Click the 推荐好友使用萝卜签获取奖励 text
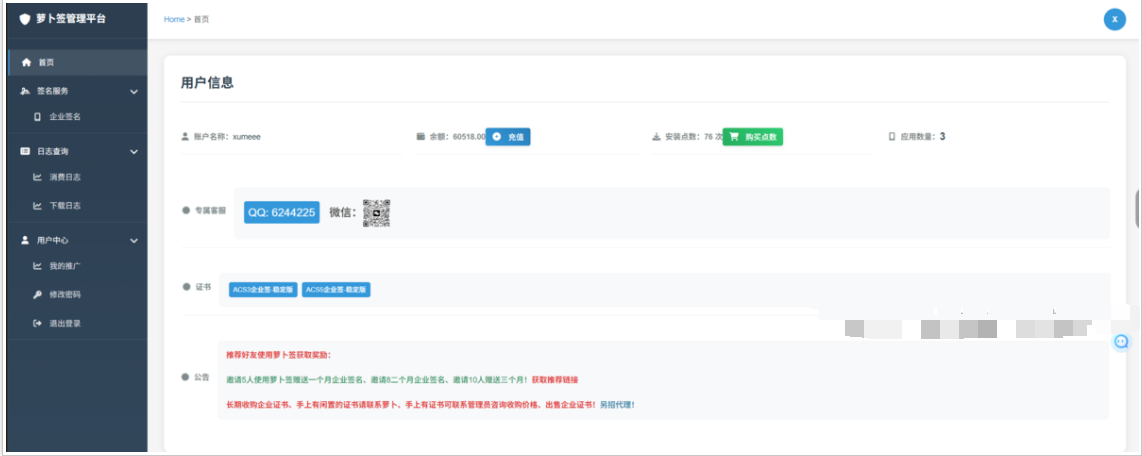This screenshot has width=1142, height=456. 278,355
